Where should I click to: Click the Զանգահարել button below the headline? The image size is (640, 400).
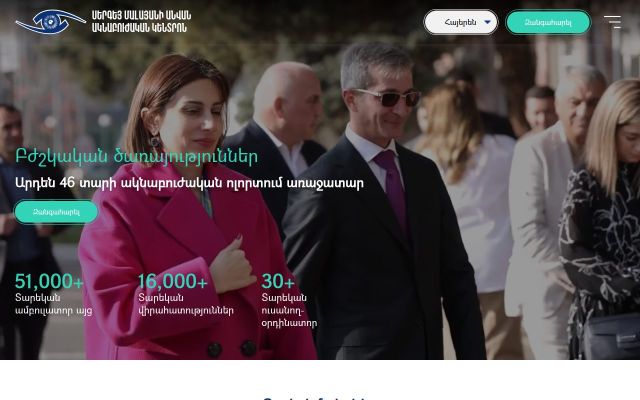56,212
